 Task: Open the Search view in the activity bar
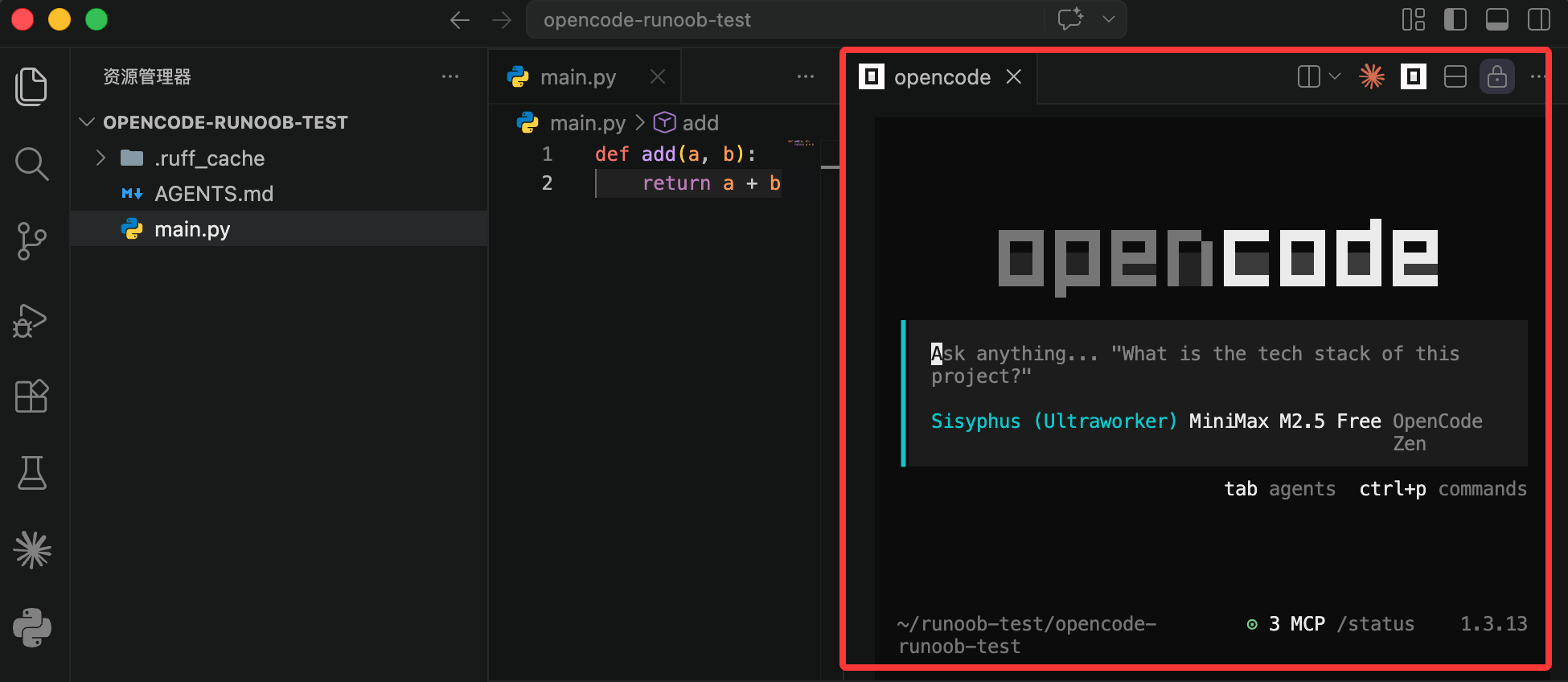point(31,164)
